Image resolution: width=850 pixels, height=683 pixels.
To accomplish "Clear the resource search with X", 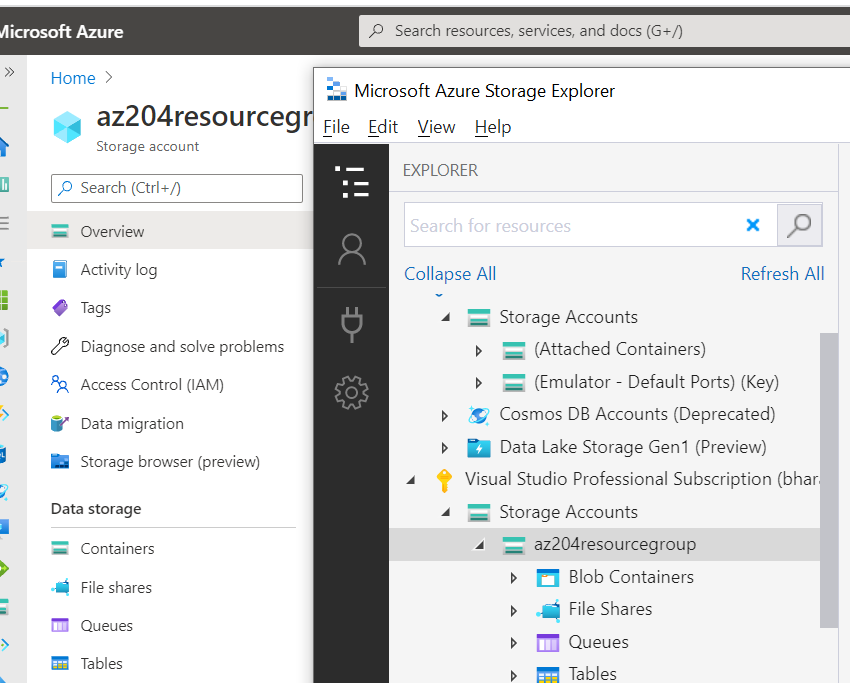I will pos(753,225).
